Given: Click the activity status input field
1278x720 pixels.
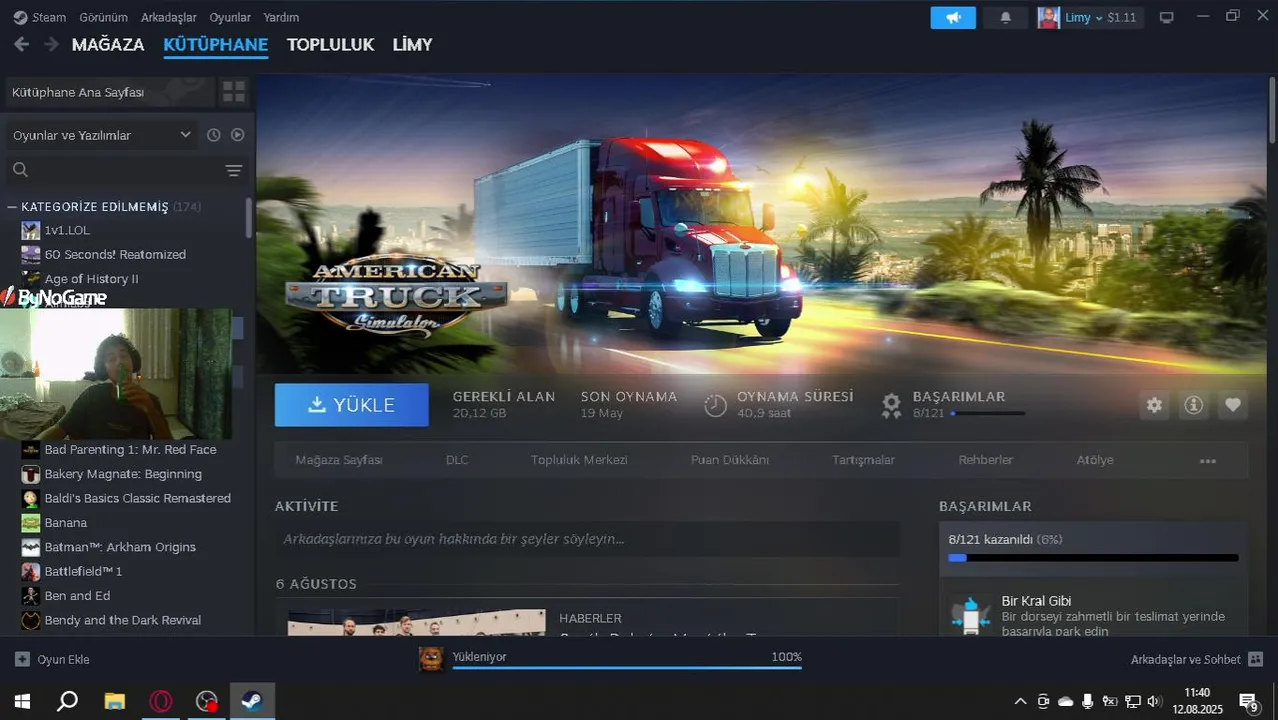Looking at the screenshot, I should click(587, 539).
